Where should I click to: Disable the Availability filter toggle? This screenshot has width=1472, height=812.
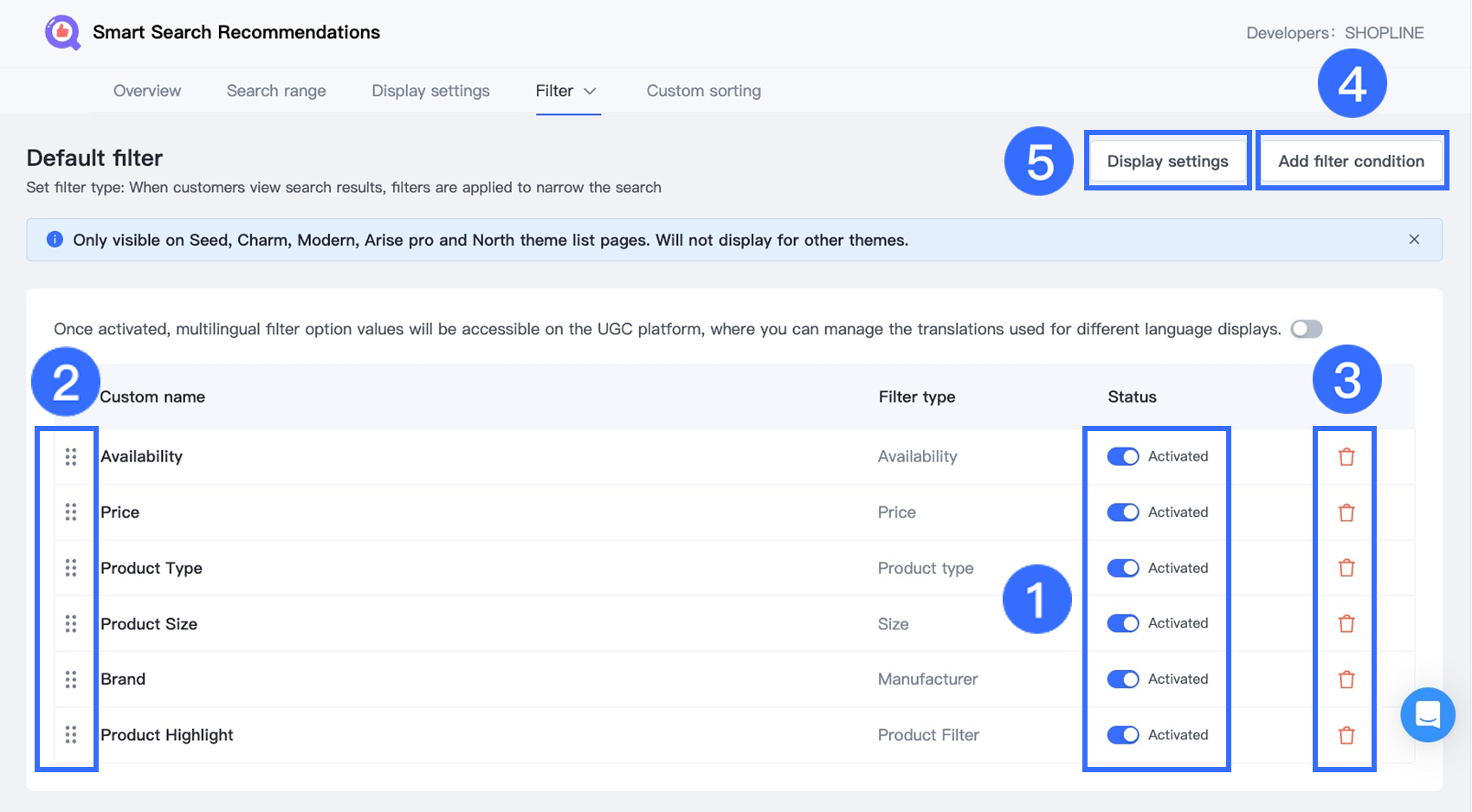[1123, 456]
